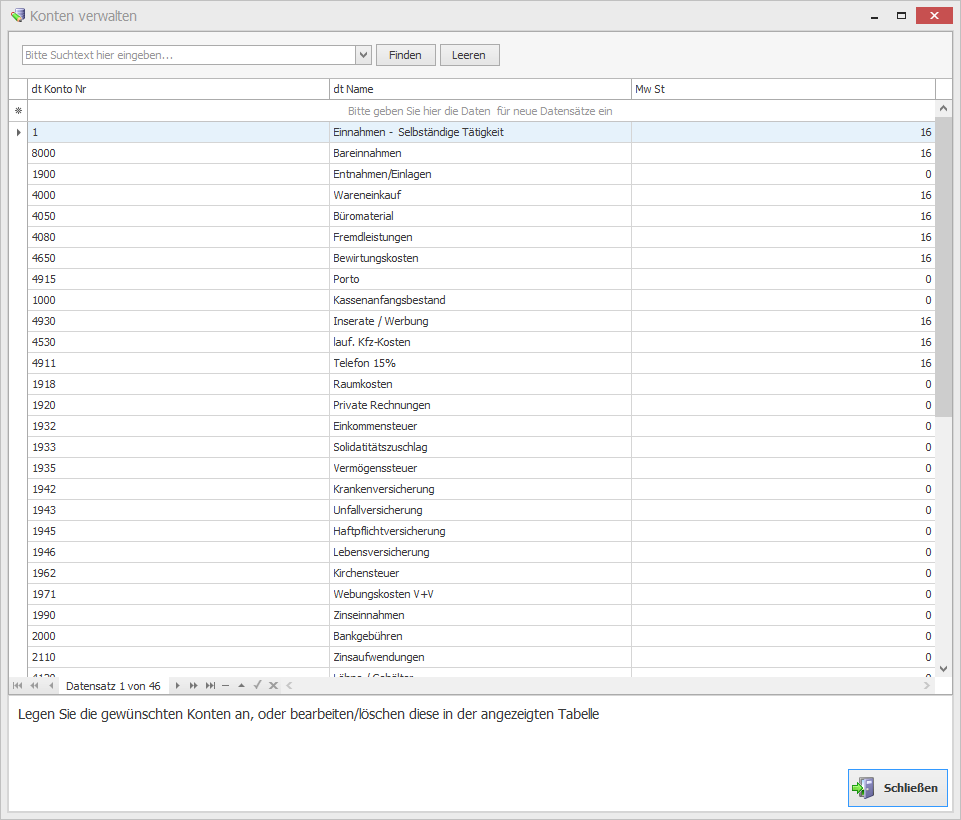The width and height of the screenshot is (961, 820).
Task: Click horizontal scroll right arrow
Action: (927, 686)
